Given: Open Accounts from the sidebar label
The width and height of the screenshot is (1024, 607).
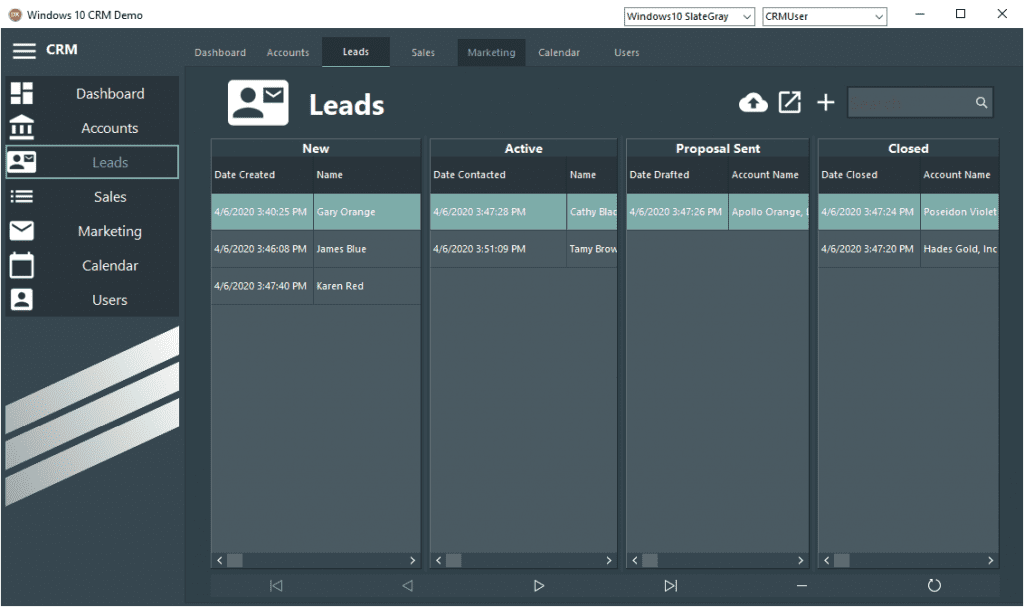Looking at the screenshot, I should click(x=110, y=128).
